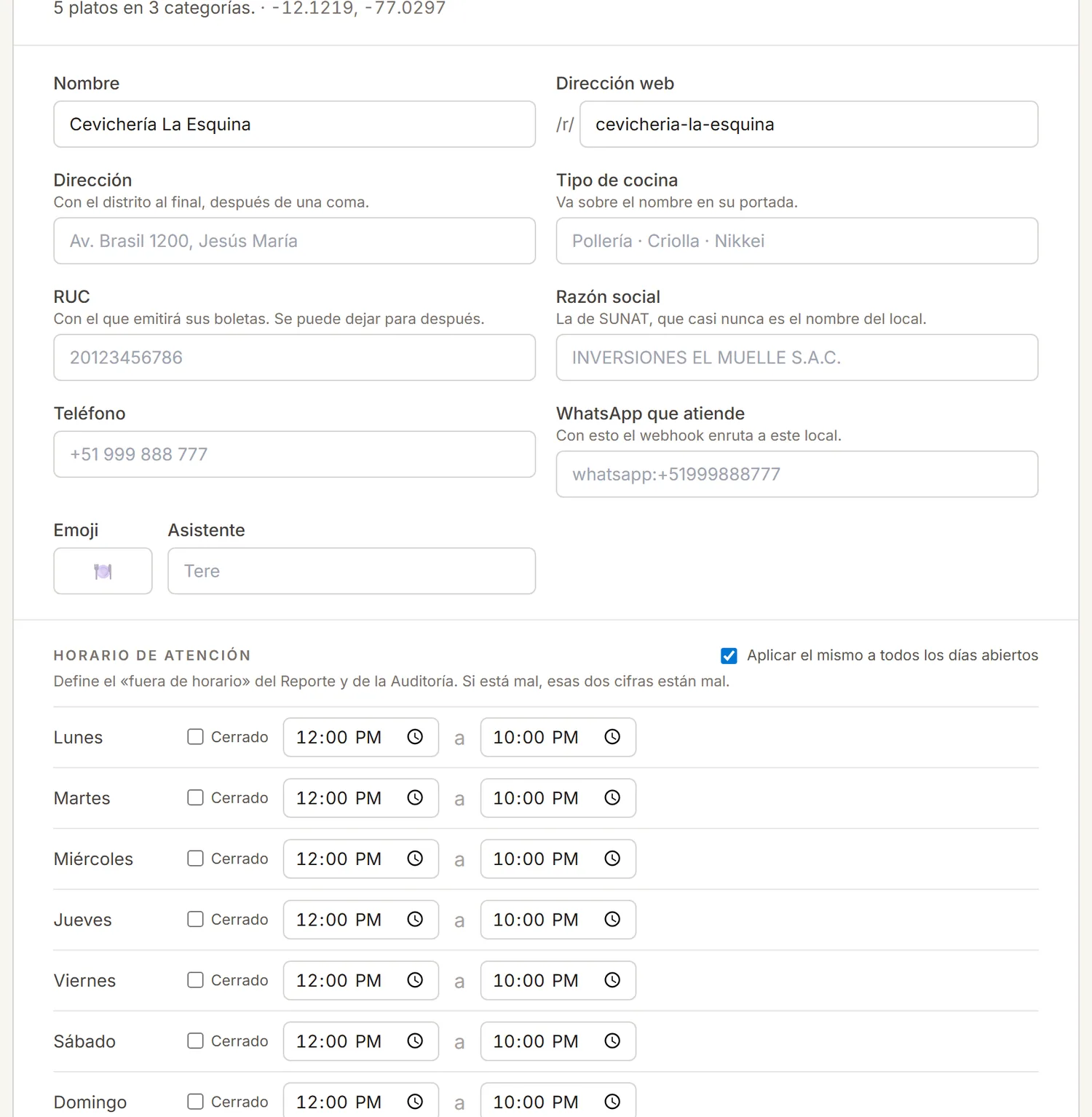Open clock picker for Viernes opening time
This screenshot has width=1092, height=1117.
(x=415, y=980)
